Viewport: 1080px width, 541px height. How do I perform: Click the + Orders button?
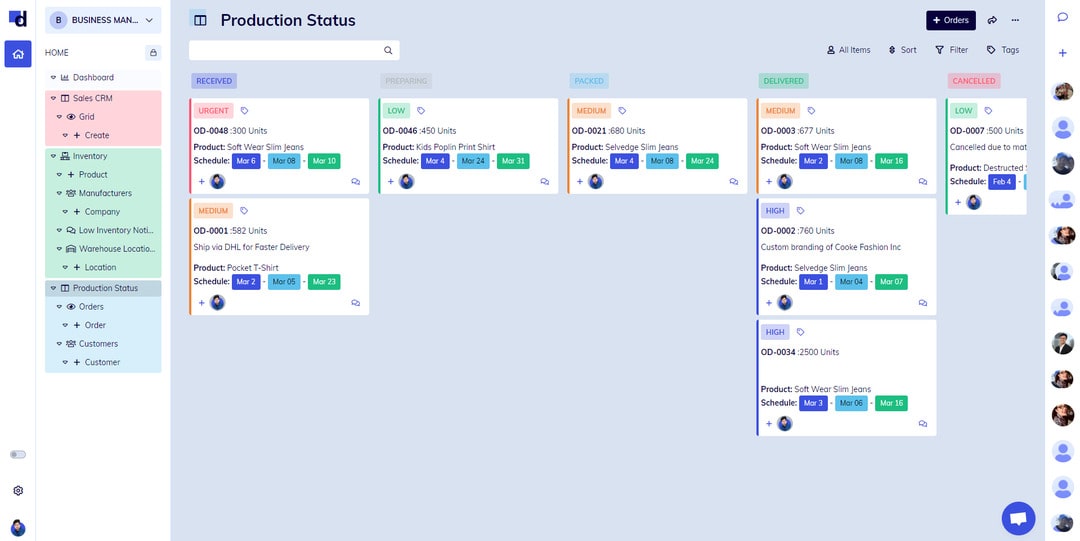(x=950, y=20)
